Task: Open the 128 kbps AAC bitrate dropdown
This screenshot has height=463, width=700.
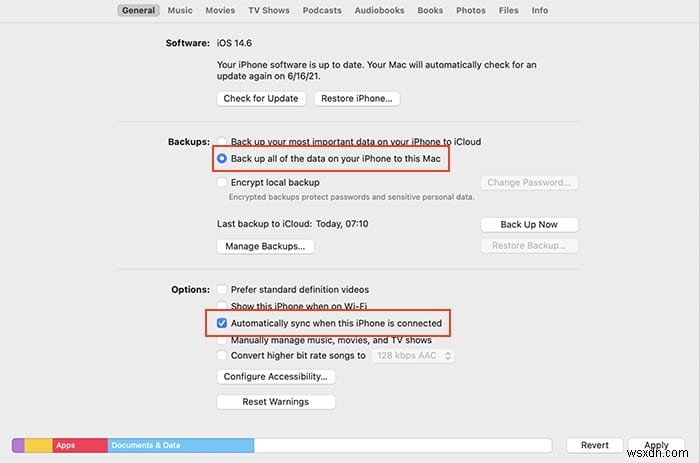Action: pos(414,355)
